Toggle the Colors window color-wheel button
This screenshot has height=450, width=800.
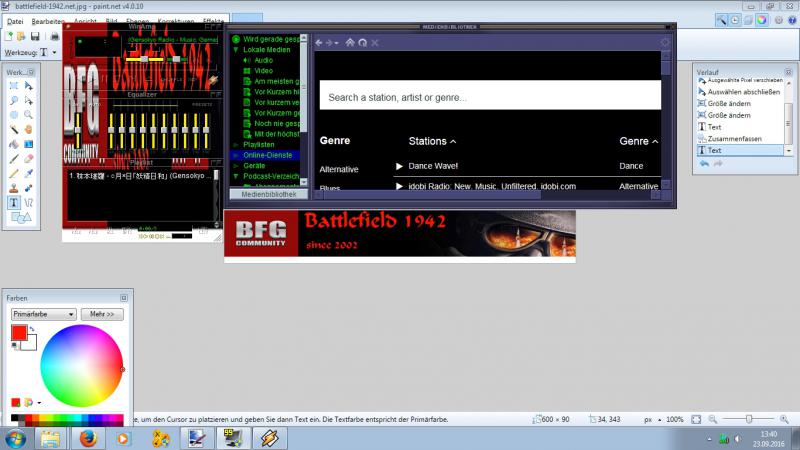click(x=762, y=20)
